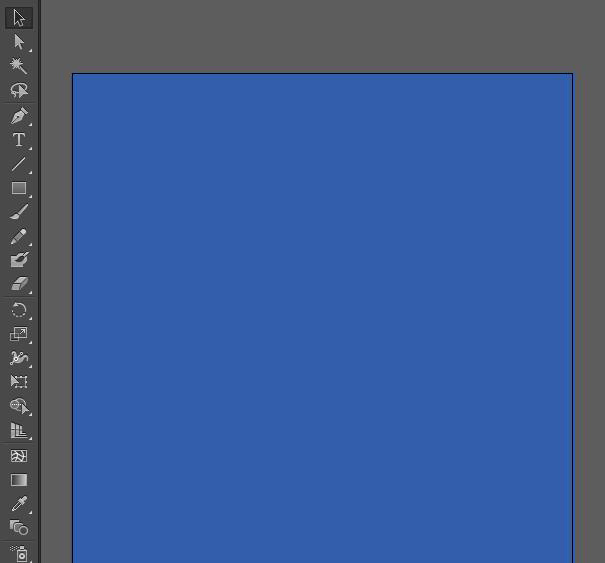Select the Paintbrush tool

pyautogui.click(x=19, y=212)
